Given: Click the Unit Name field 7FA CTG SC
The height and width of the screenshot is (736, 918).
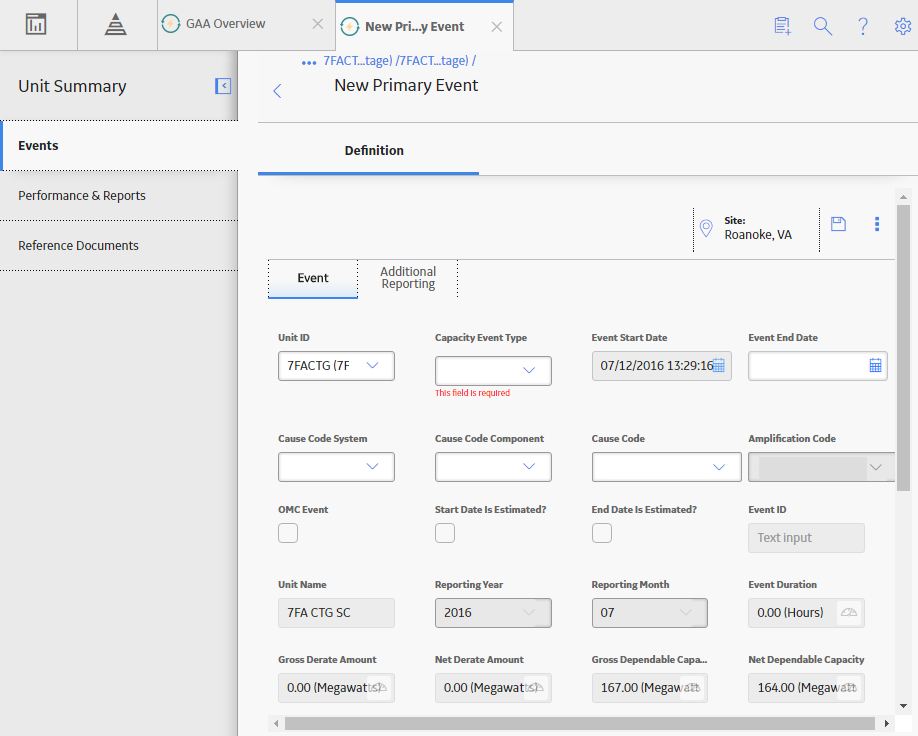Looking at the screenshot, I should (336, 612).
